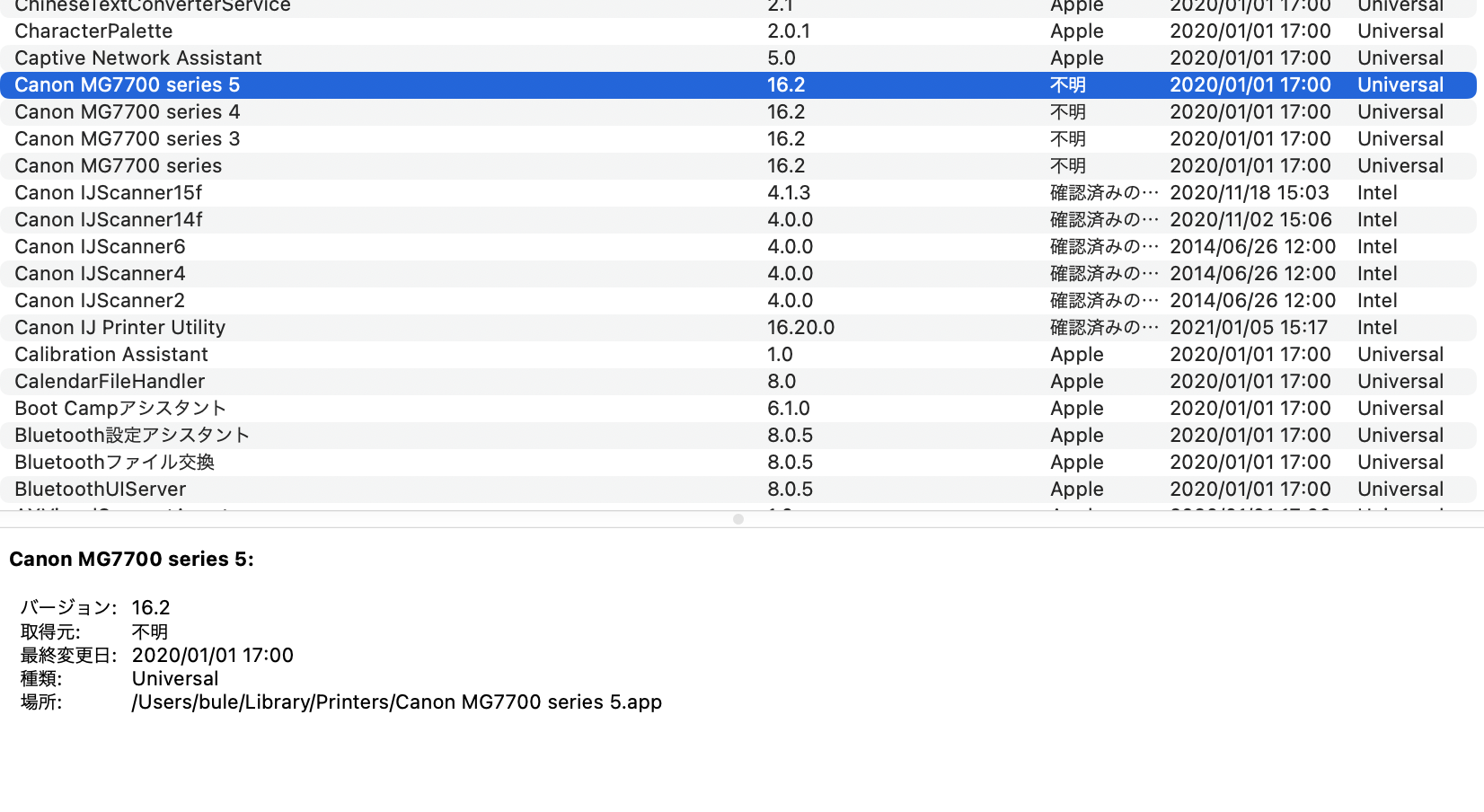Screen dimensions: 1484x812
Task: Click 'Canon MG7700 series 5' in the list
Action: tap(127, 85)
